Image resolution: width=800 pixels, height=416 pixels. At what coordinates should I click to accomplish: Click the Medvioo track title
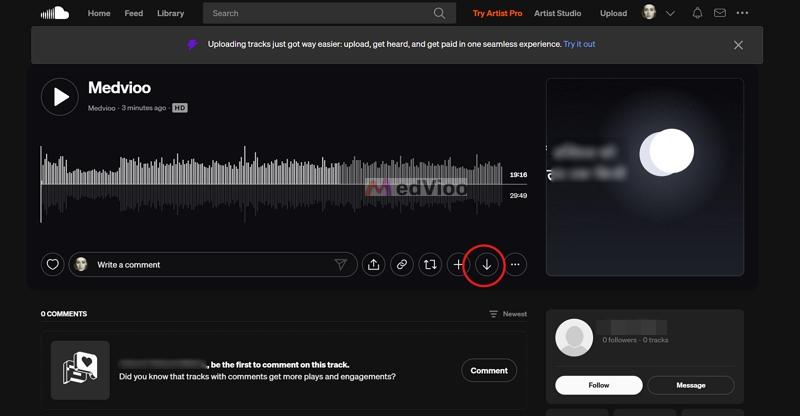pyautogui.click(x=119, y=88)
